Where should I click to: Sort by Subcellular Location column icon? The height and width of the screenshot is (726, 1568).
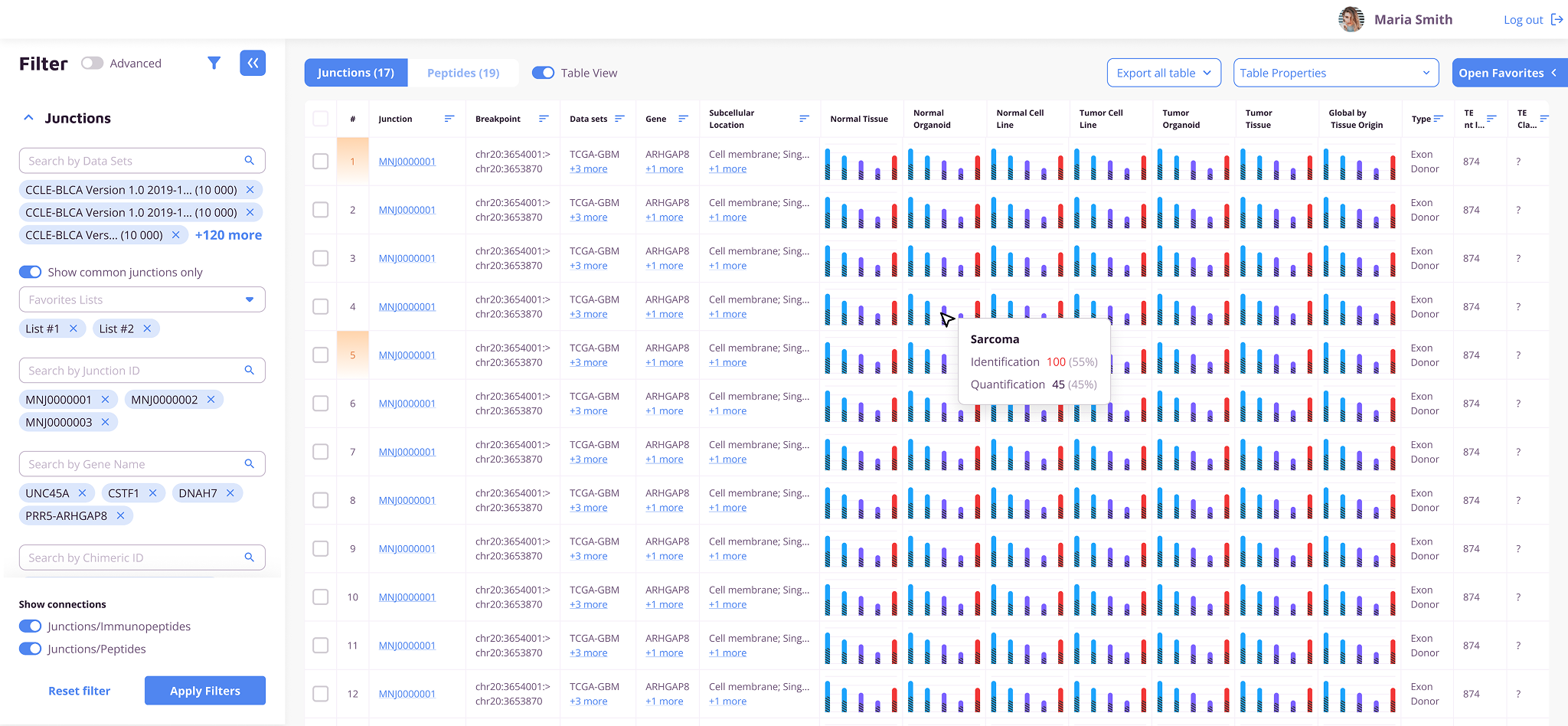pyautogui.click(x=804, y=119)
